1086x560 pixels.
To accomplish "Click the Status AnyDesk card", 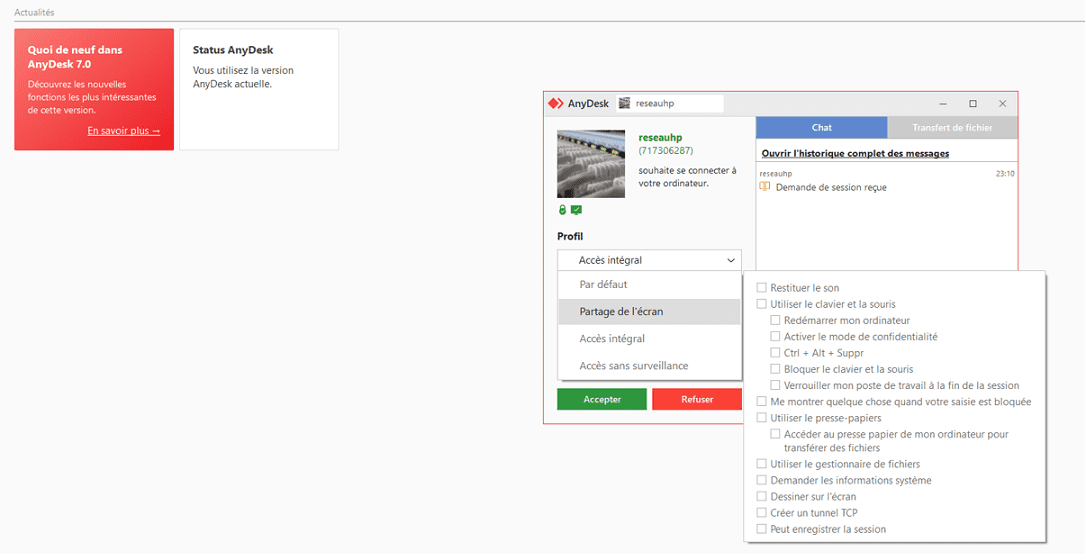I will coord(259,89).
